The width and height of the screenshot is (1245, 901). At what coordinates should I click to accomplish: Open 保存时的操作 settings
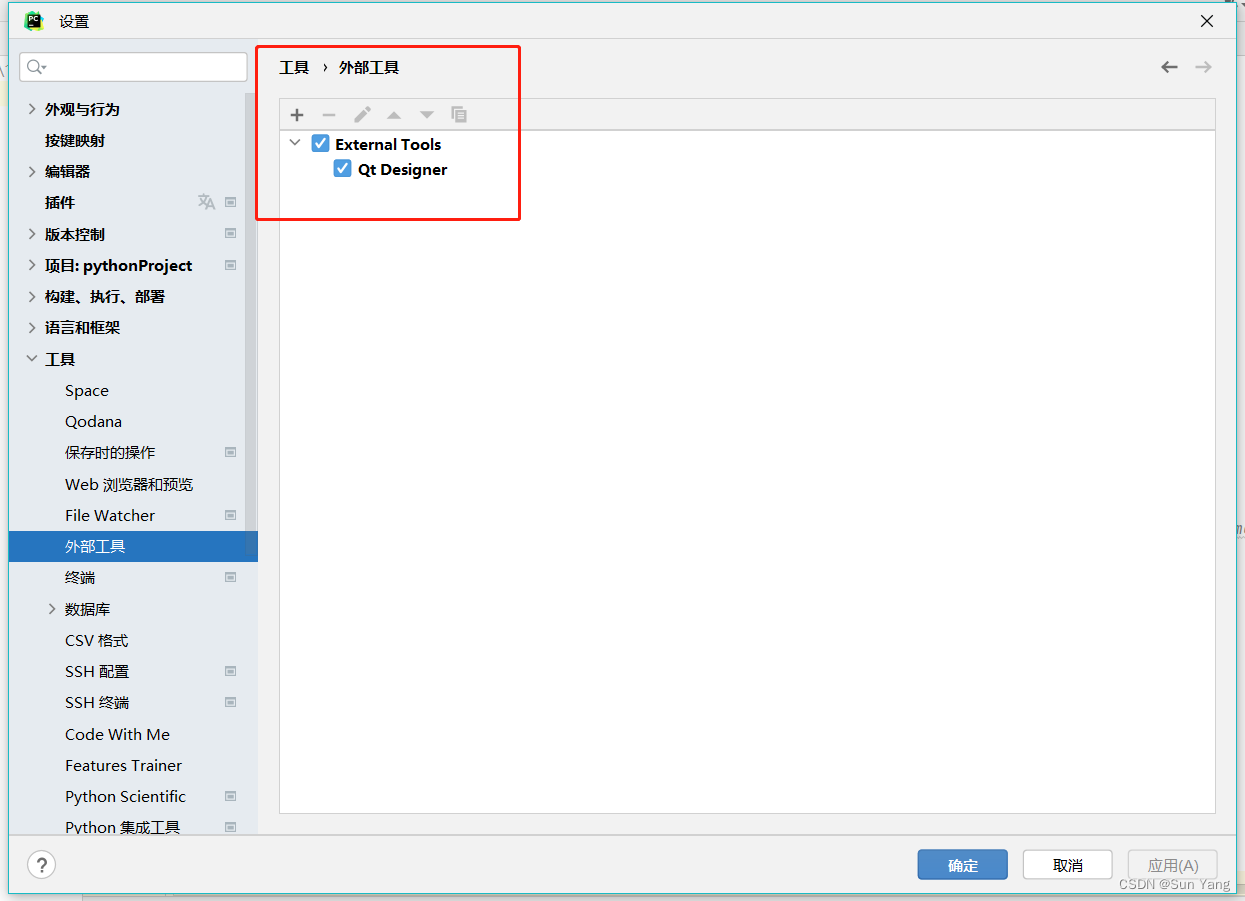(x=110, y=452)
